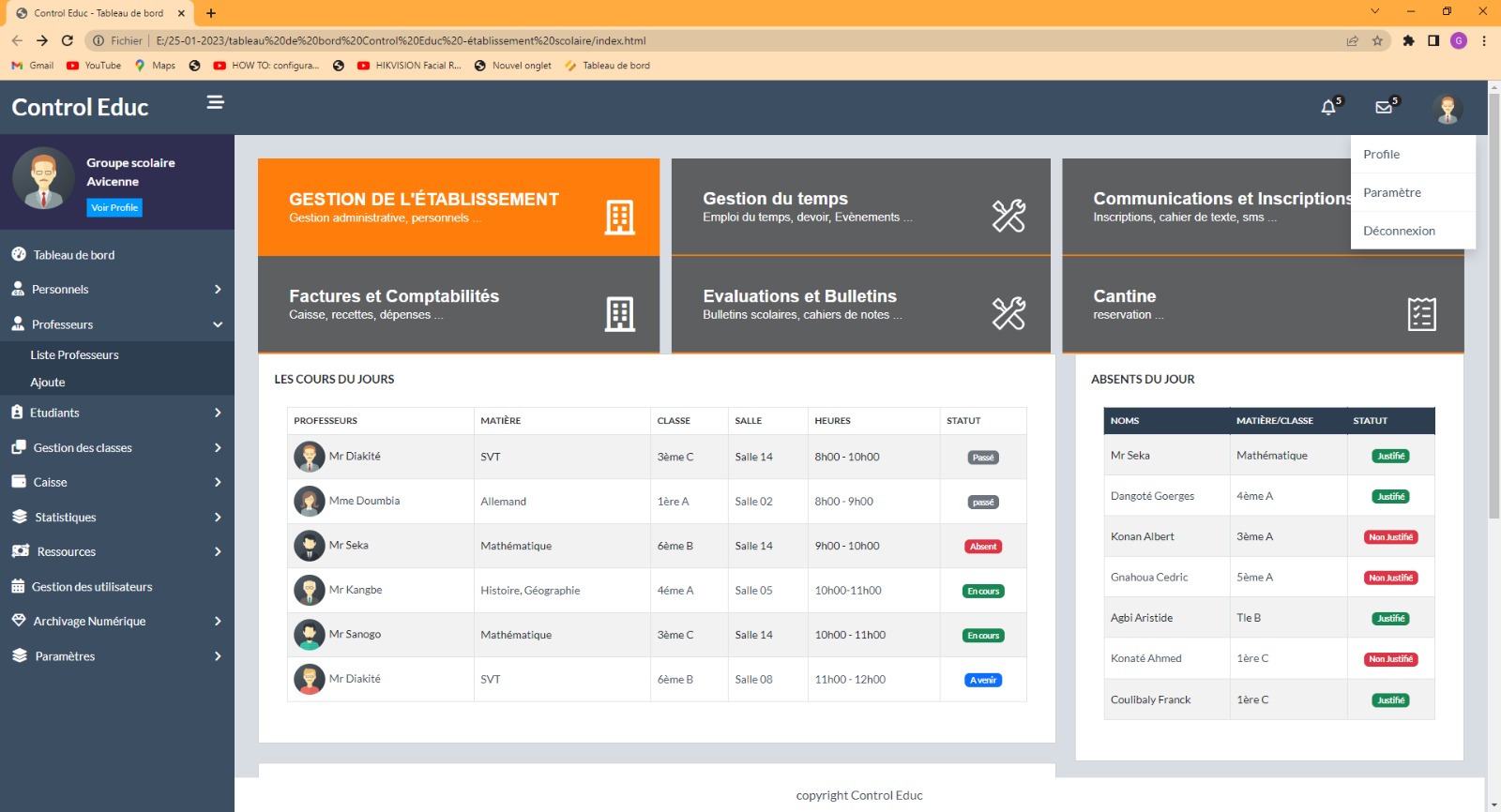Reload the page with browser refresh icon
This screenshot has width=1501, height=812.
[67, 40]
